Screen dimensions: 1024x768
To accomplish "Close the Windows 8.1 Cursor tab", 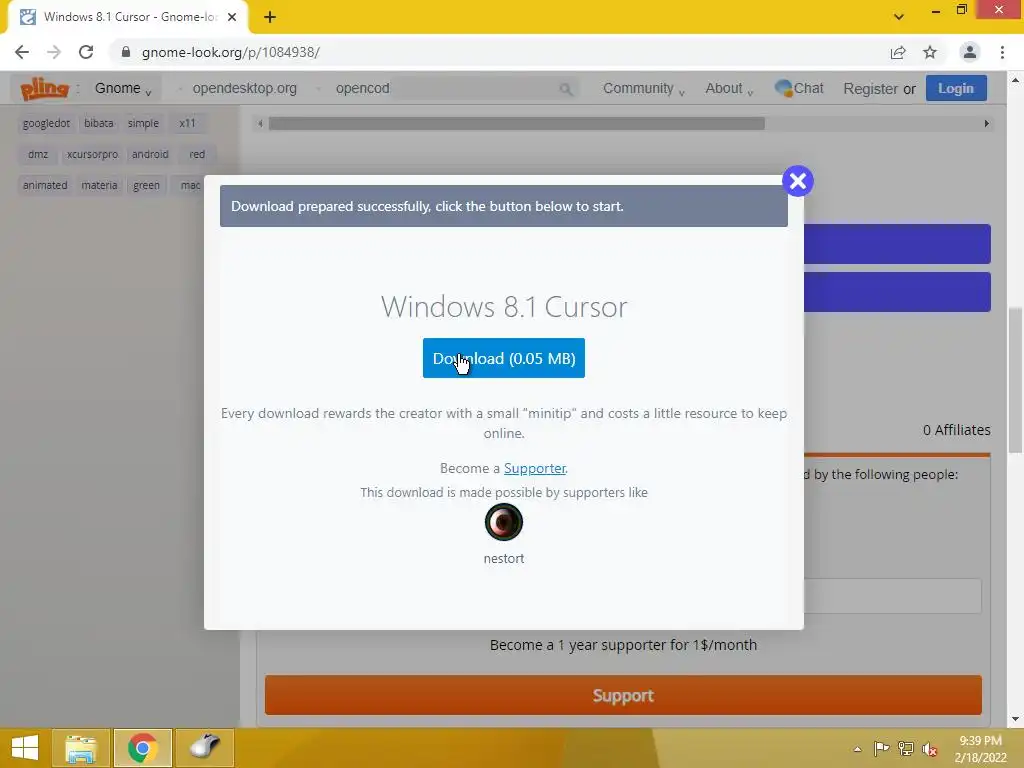I will click(x=232, y=17).
